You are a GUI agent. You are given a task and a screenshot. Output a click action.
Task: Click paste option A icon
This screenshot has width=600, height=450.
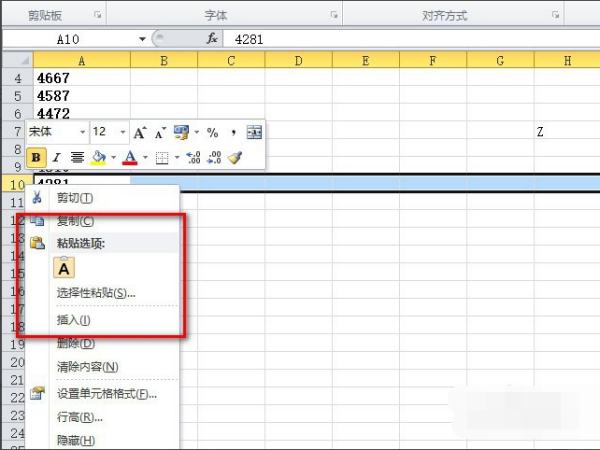point(64,267)
